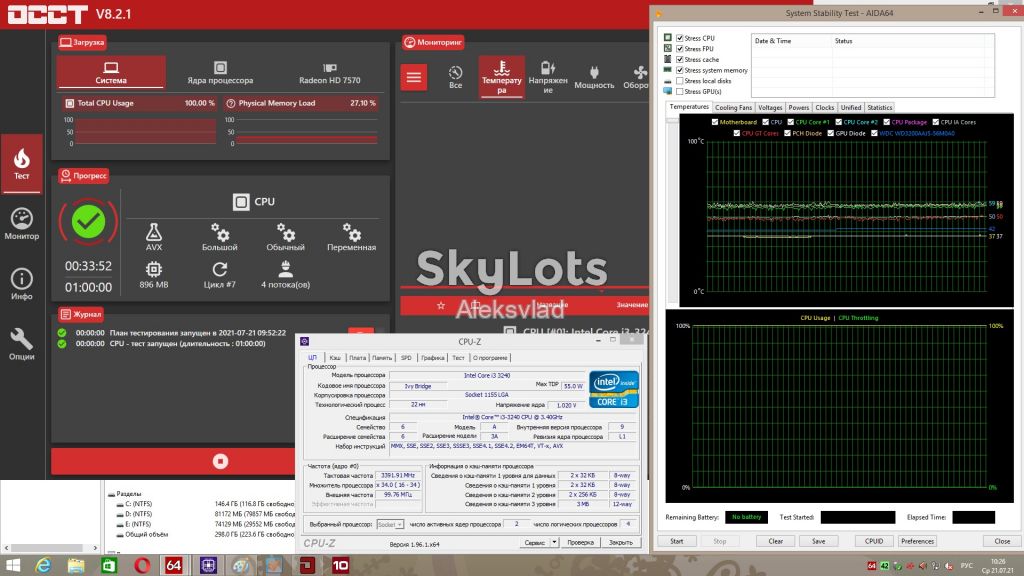
Task: Open the Radeon HD 7570 tab
Action: click(x=330, y=72)
